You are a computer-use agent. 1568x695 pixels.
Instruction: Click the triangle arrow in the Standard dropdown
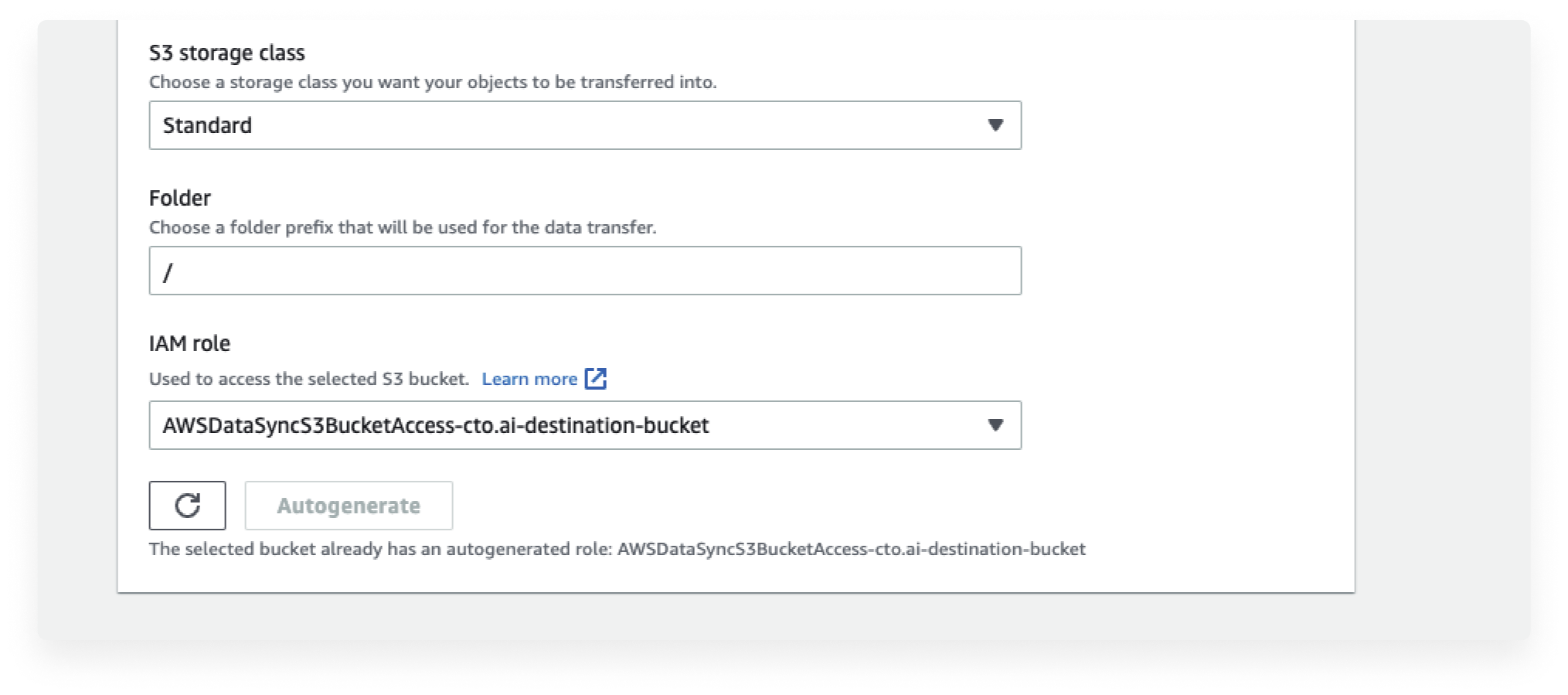point(995,125)
